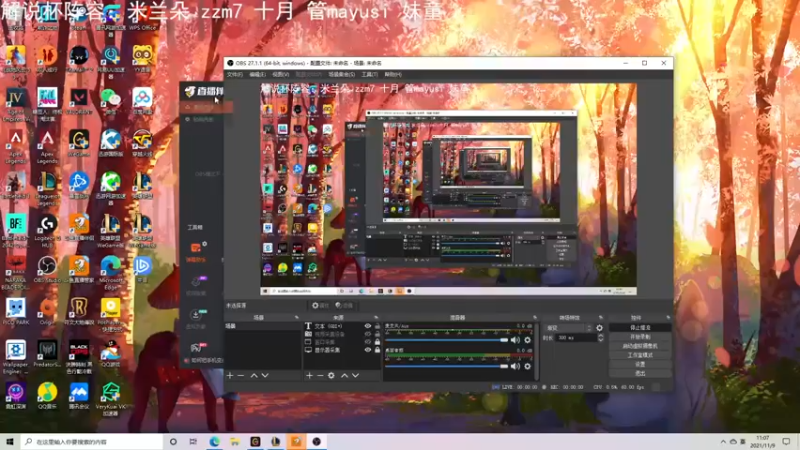
Task: Toggle visibility of the 显示器采集 source
Action: (x=367, y=350)
